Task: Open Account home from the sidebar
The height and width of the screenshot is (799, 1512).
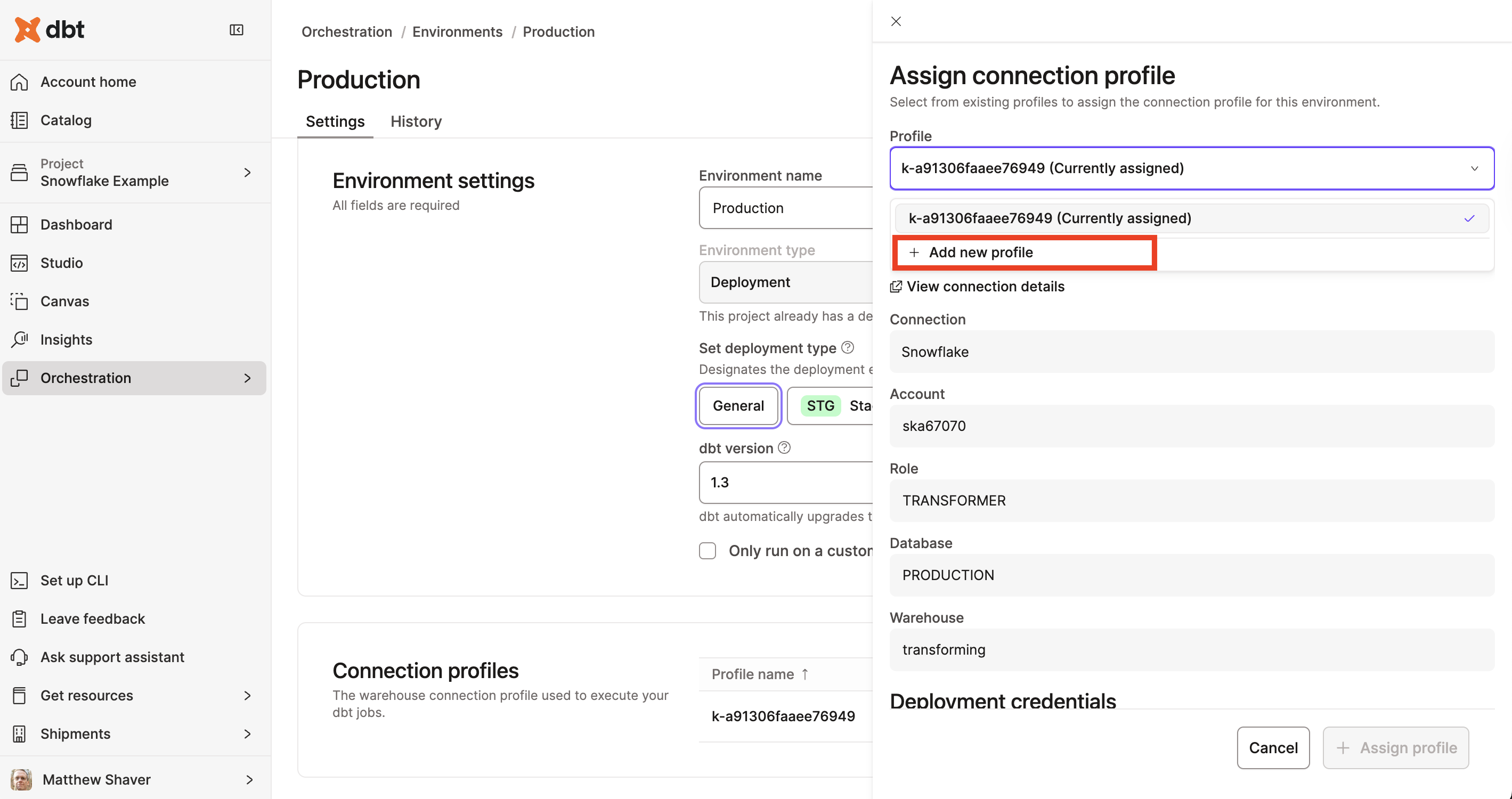Action: click(87, 81)
